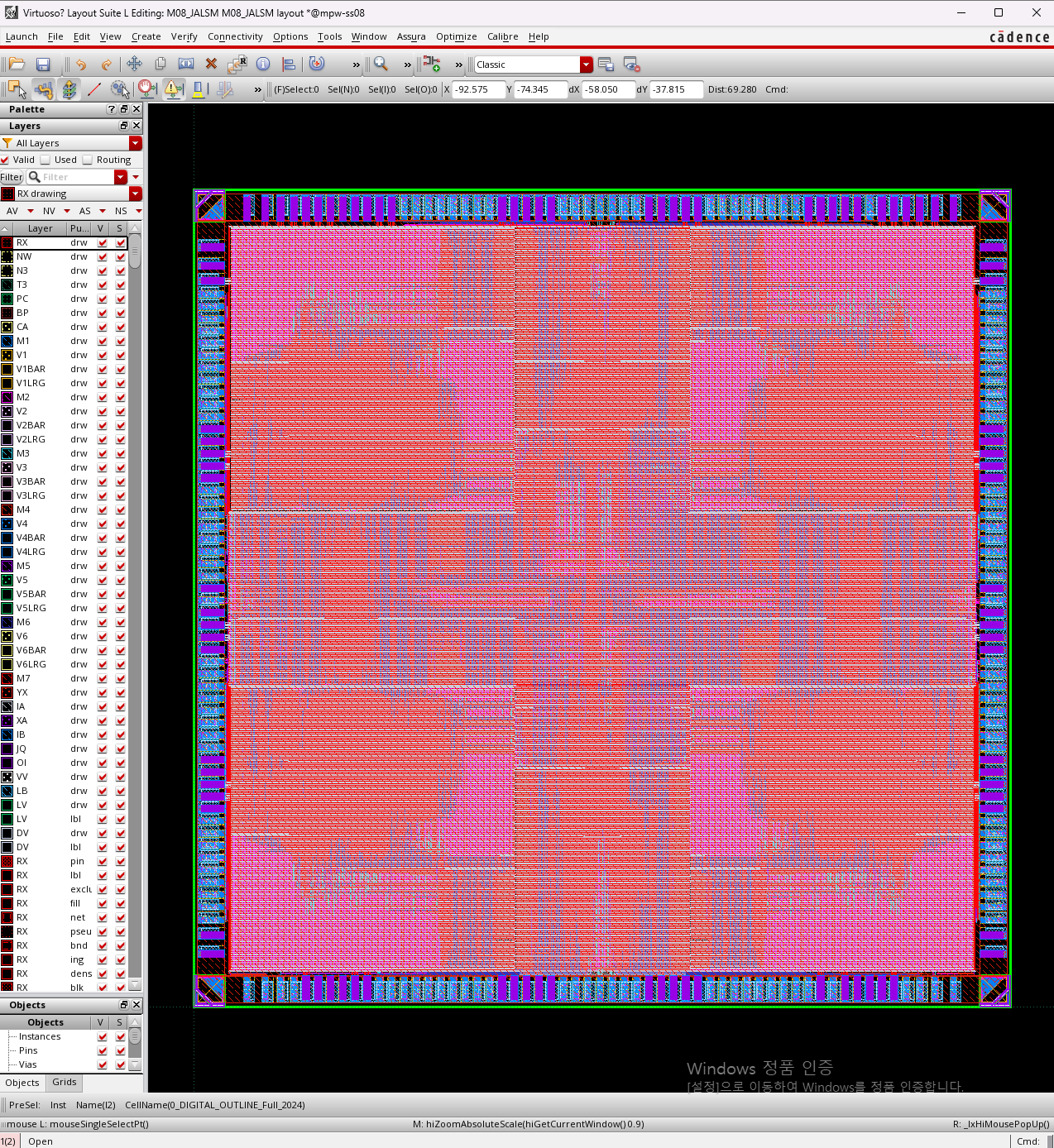Viewport: 1054px width, 1148px height.
Task: Switch to the Grids tab
Action: point(64,1082)
